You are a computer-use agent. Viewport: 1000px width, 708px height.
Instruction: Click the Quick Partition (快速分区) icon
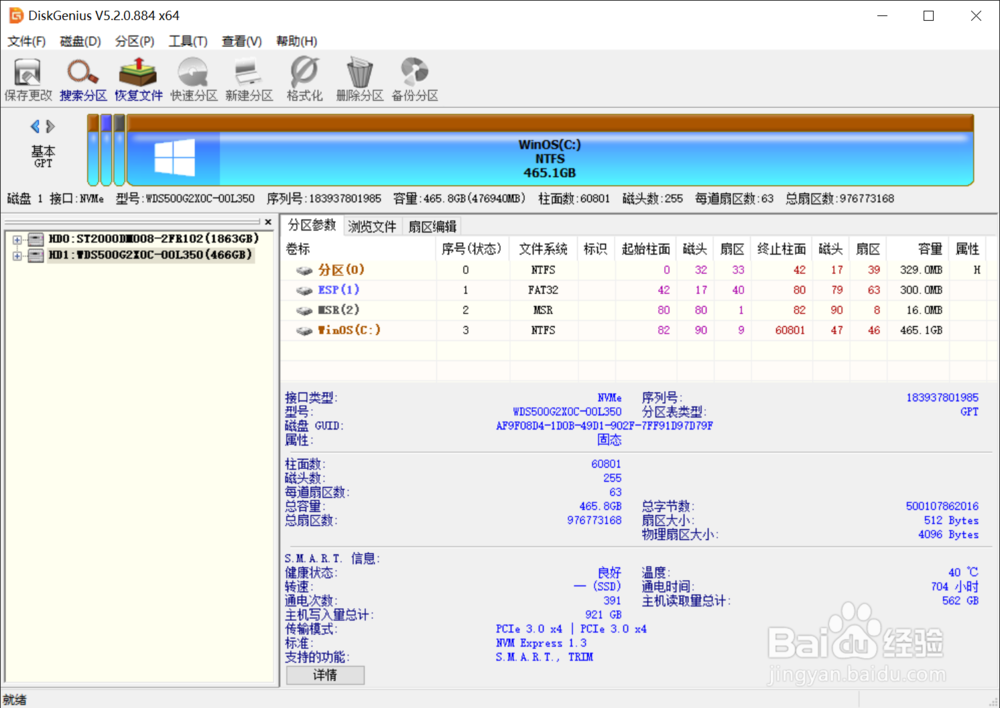(194, 79)
